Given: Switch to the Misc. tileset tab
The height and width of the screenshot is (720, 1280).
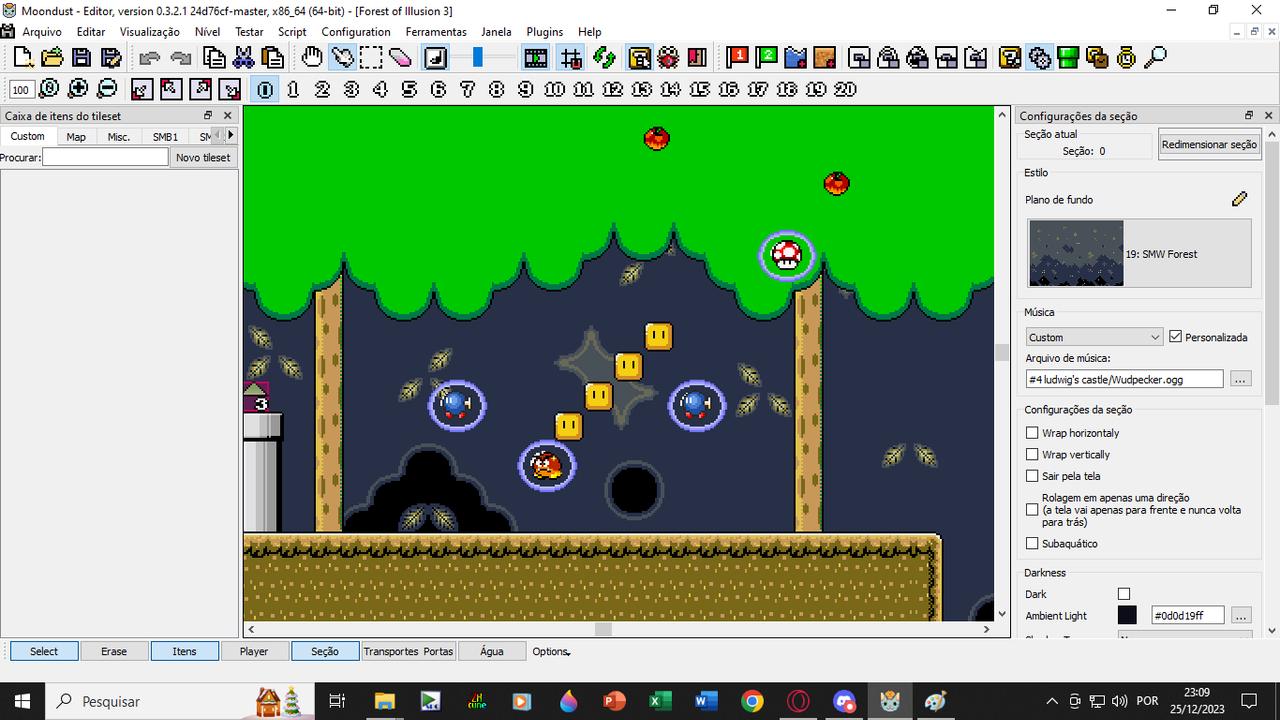Looking at the screenshot, I should point(119,136).
